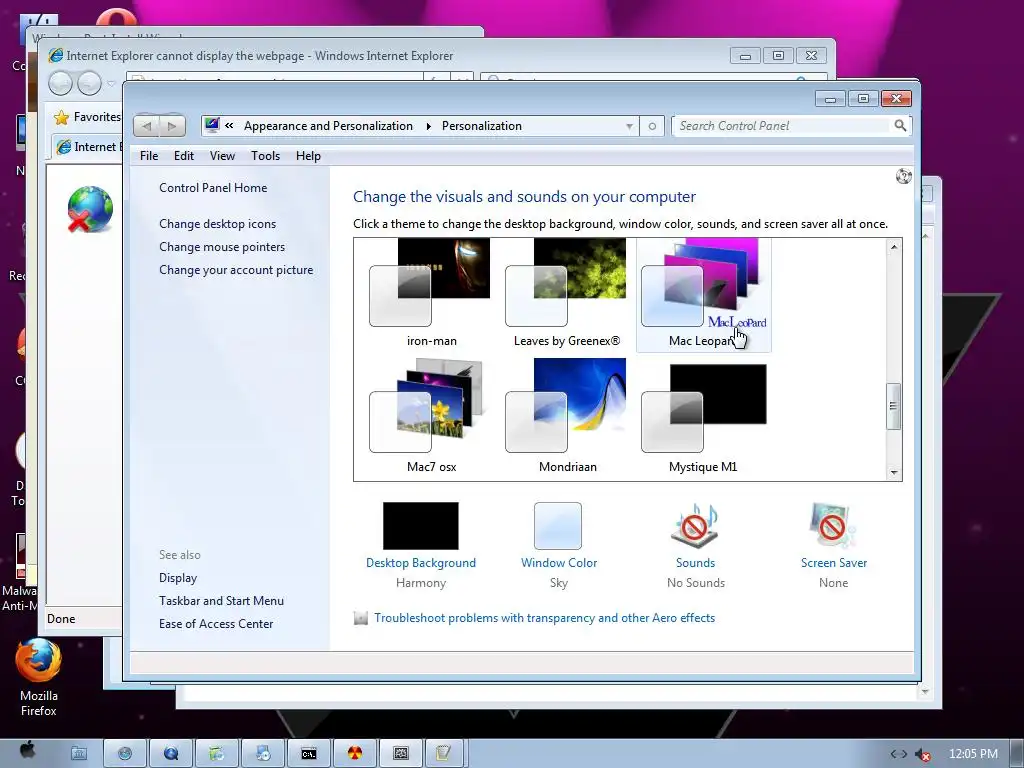
Task: Click Favorites star in Internet Explorer
Action: click(61, 118)
